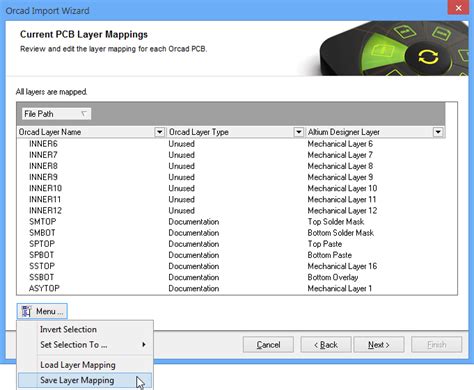Click the Cancel button
The height and width of the screenshot is (390, 474).
[x=268, y=345]
